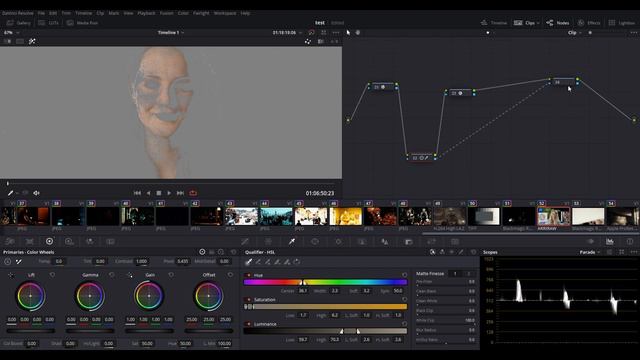This screenshot has width=640, height=360.
Task: Enable or disable the Hue qualifier
Action: click(x=249, y=276)
